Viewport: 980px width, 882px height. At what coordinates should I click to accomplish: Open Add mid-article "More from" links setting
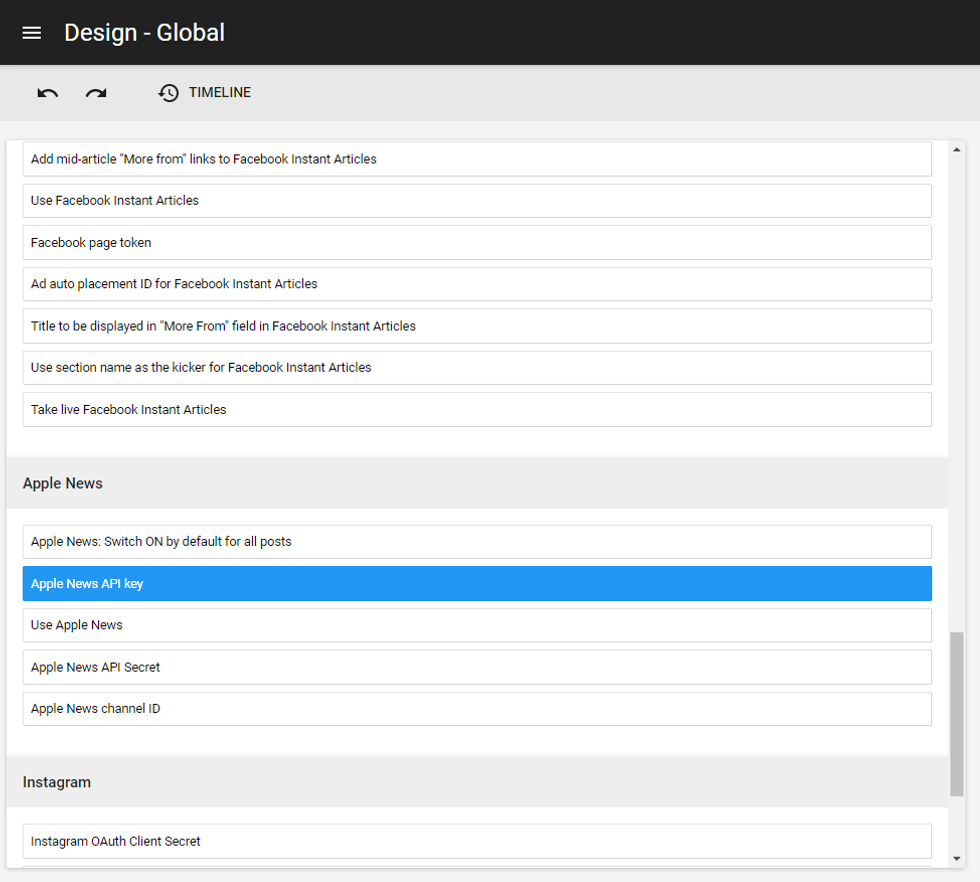(477, 159)
